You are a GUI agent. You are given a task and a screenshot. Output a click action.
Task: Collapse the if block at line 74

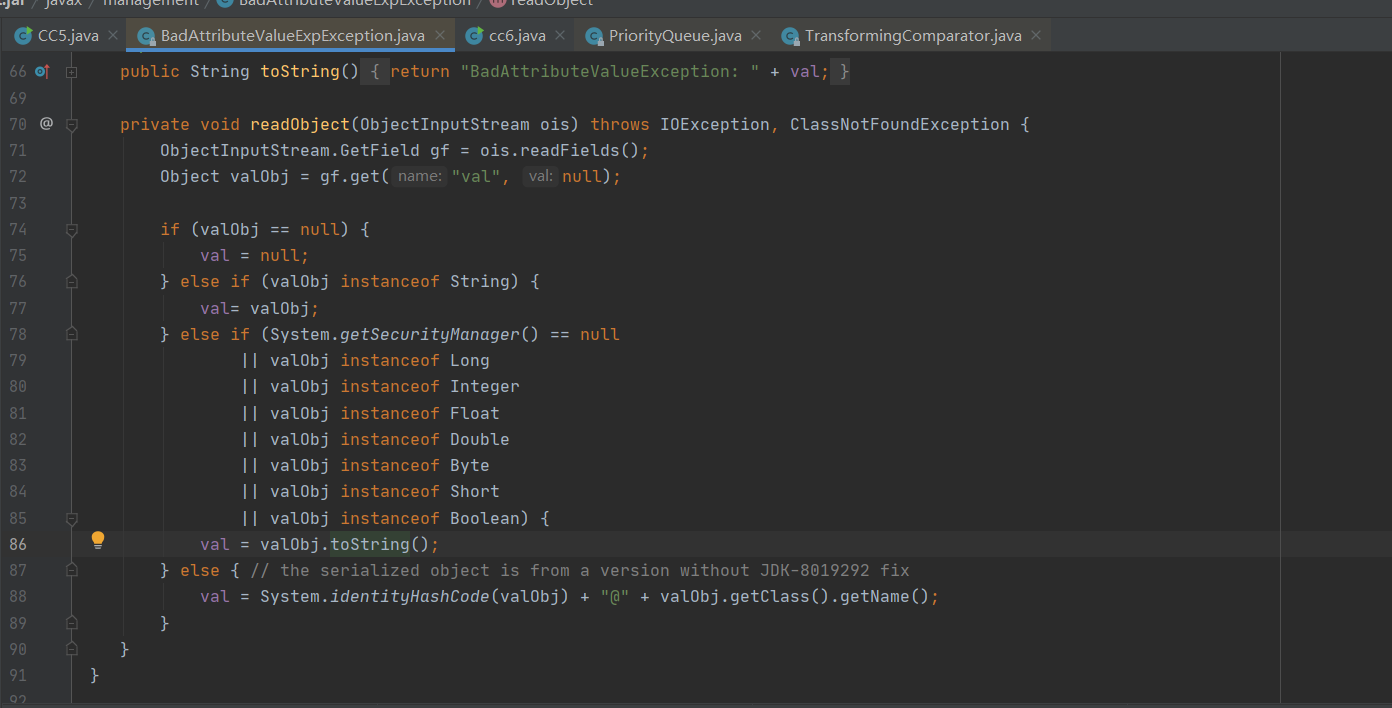coord(71,229)
